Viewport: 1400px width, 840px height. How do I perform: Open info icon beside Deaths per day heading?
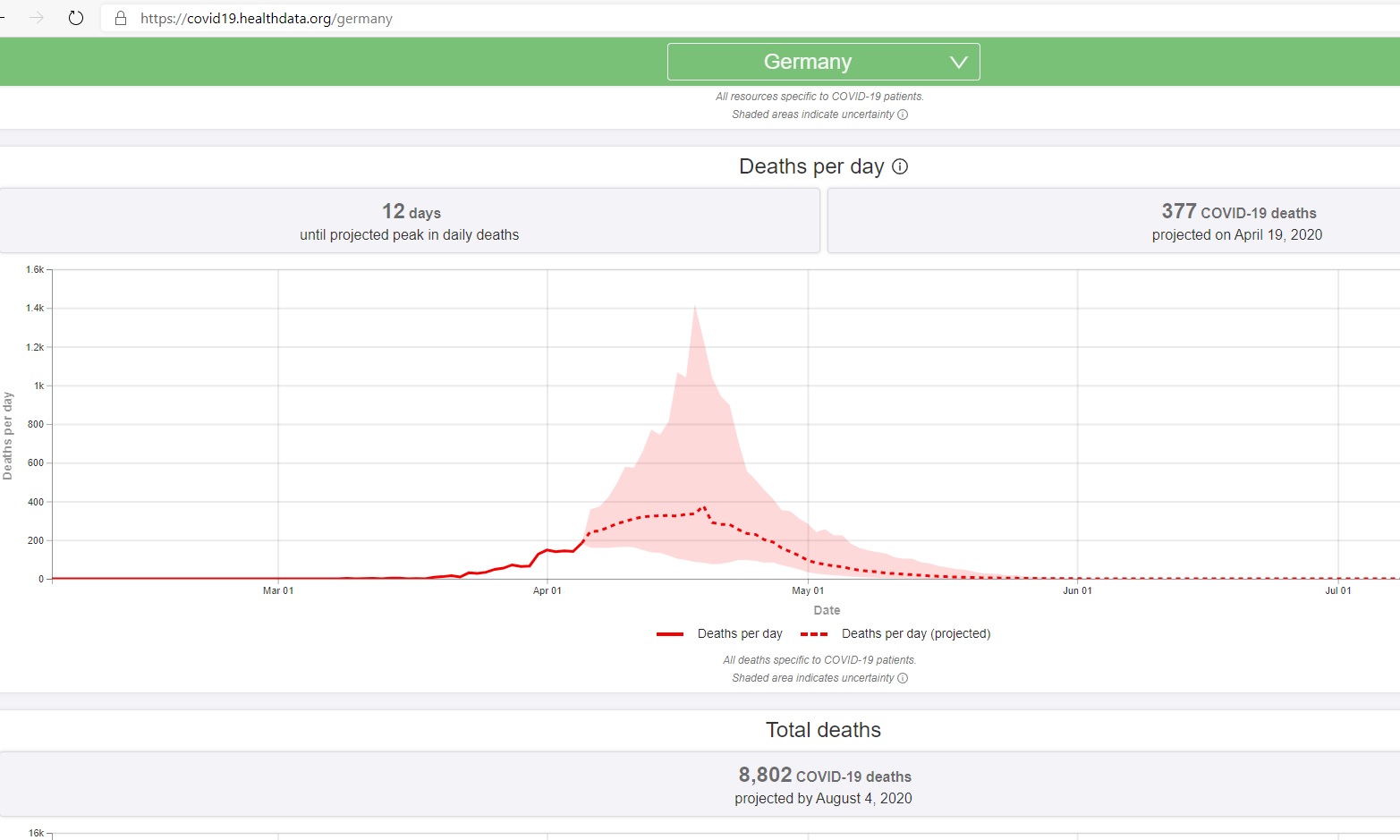900,166
